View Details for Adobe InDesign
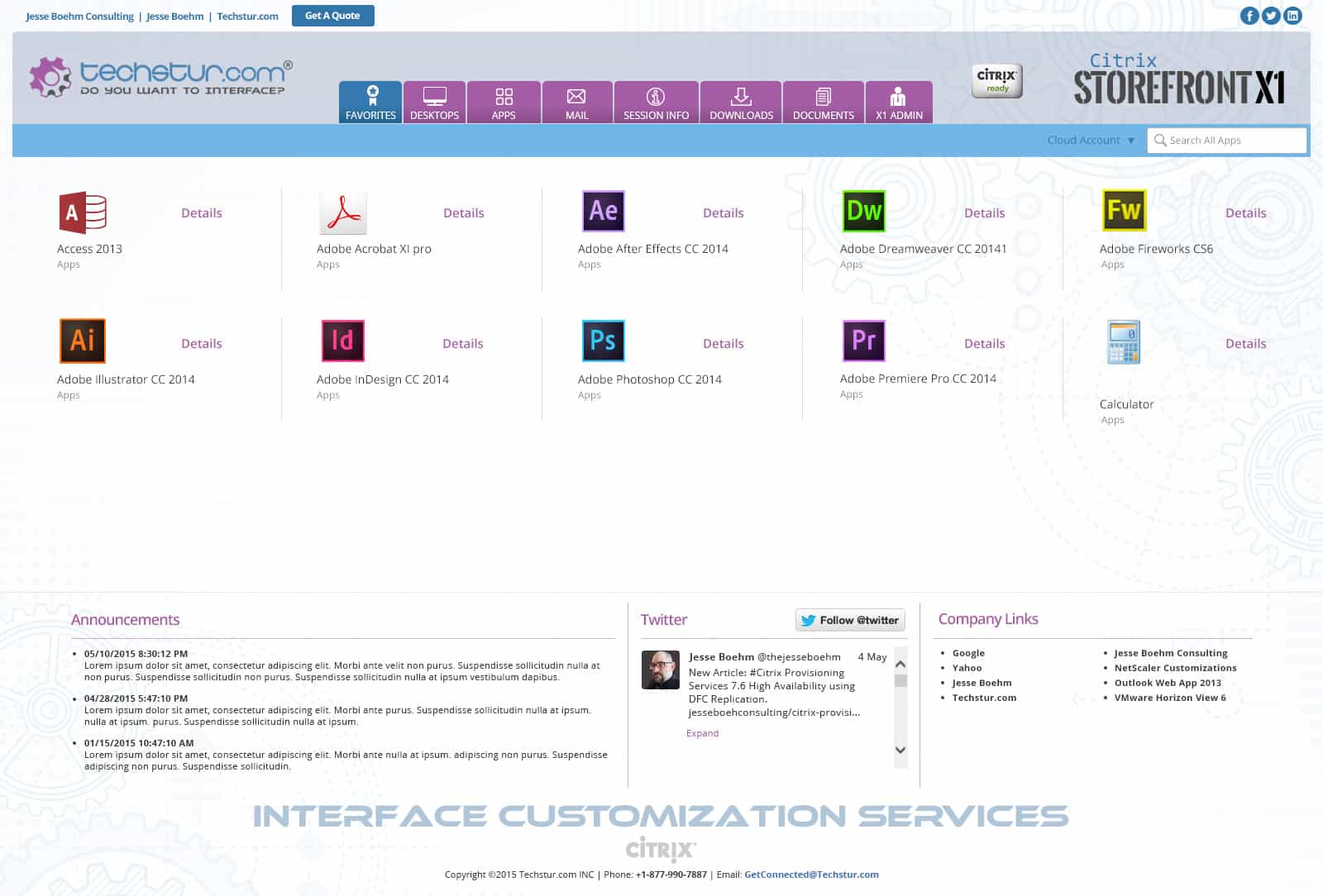The height and width of the screenshot is (896, 1323). (x=463, y=344)
